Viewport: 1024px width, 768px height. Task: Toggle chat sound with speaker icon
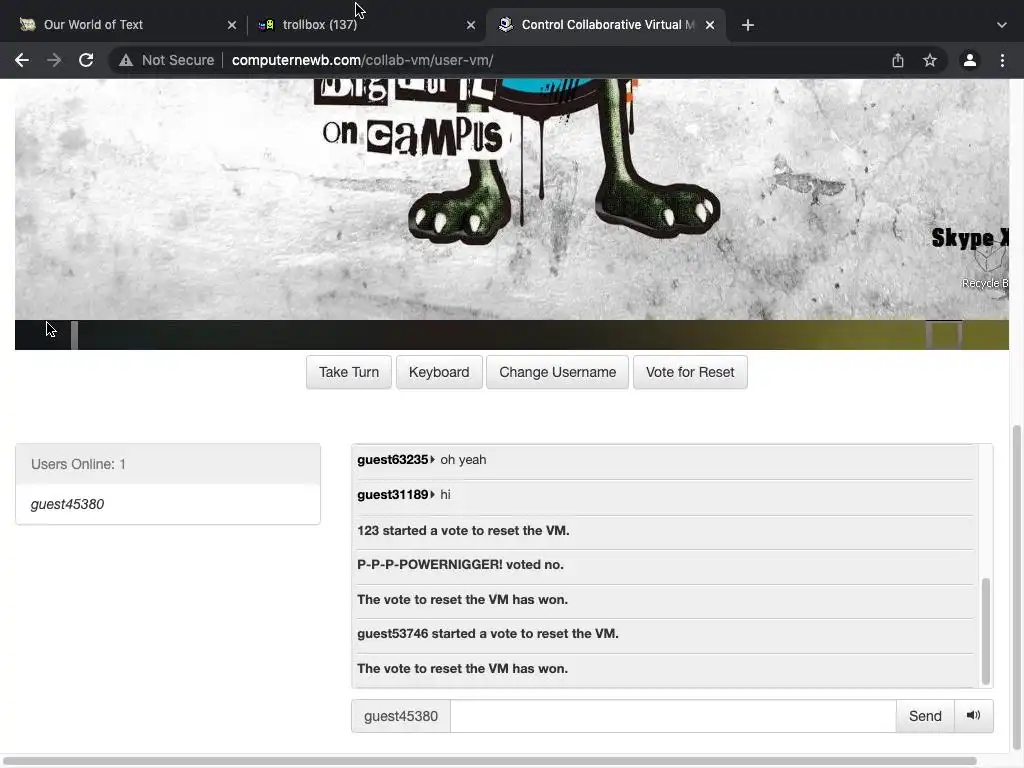[974, 716]
